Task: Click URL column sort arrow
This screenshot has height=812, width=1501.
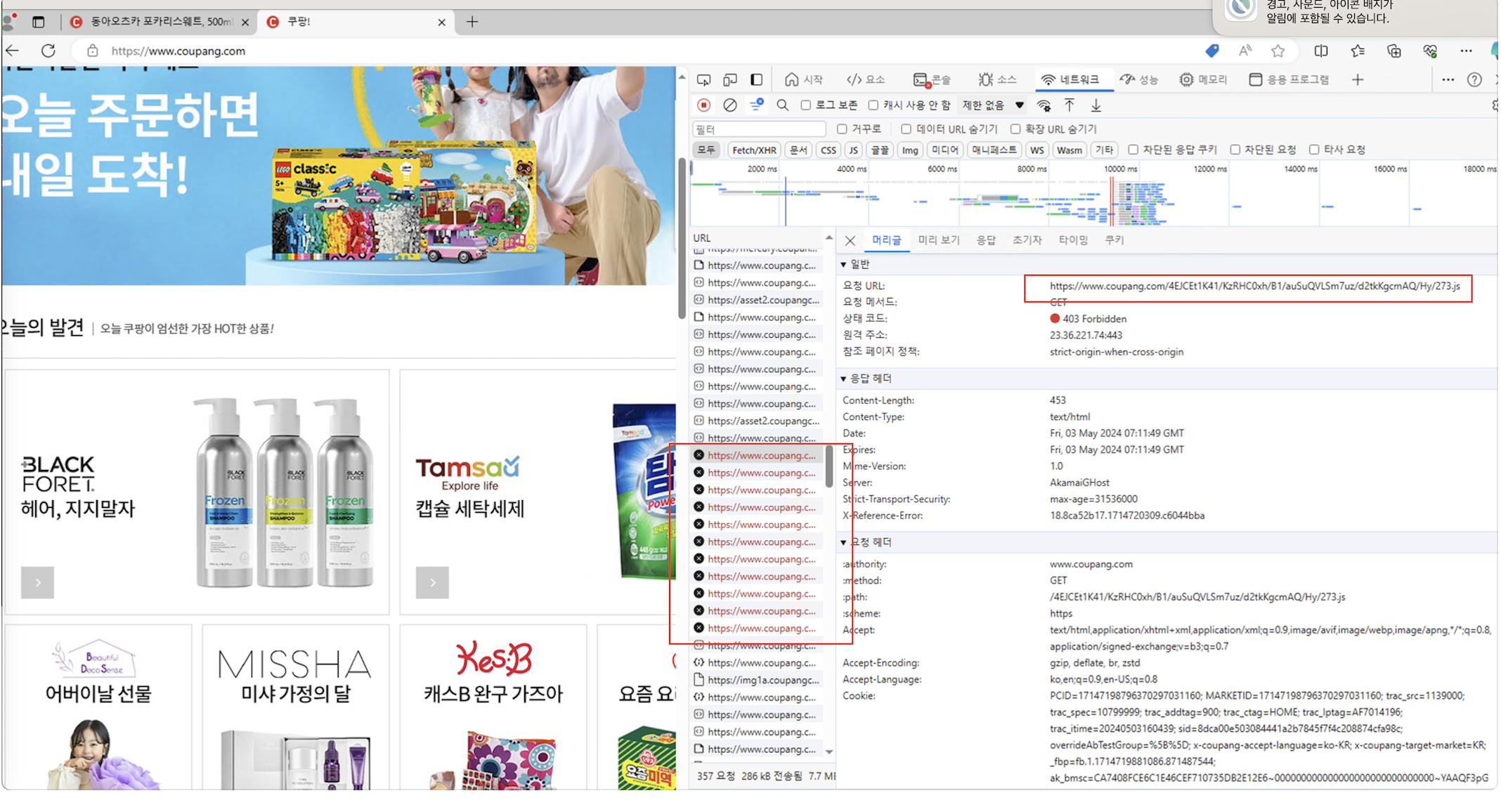Action: point(829,238)
